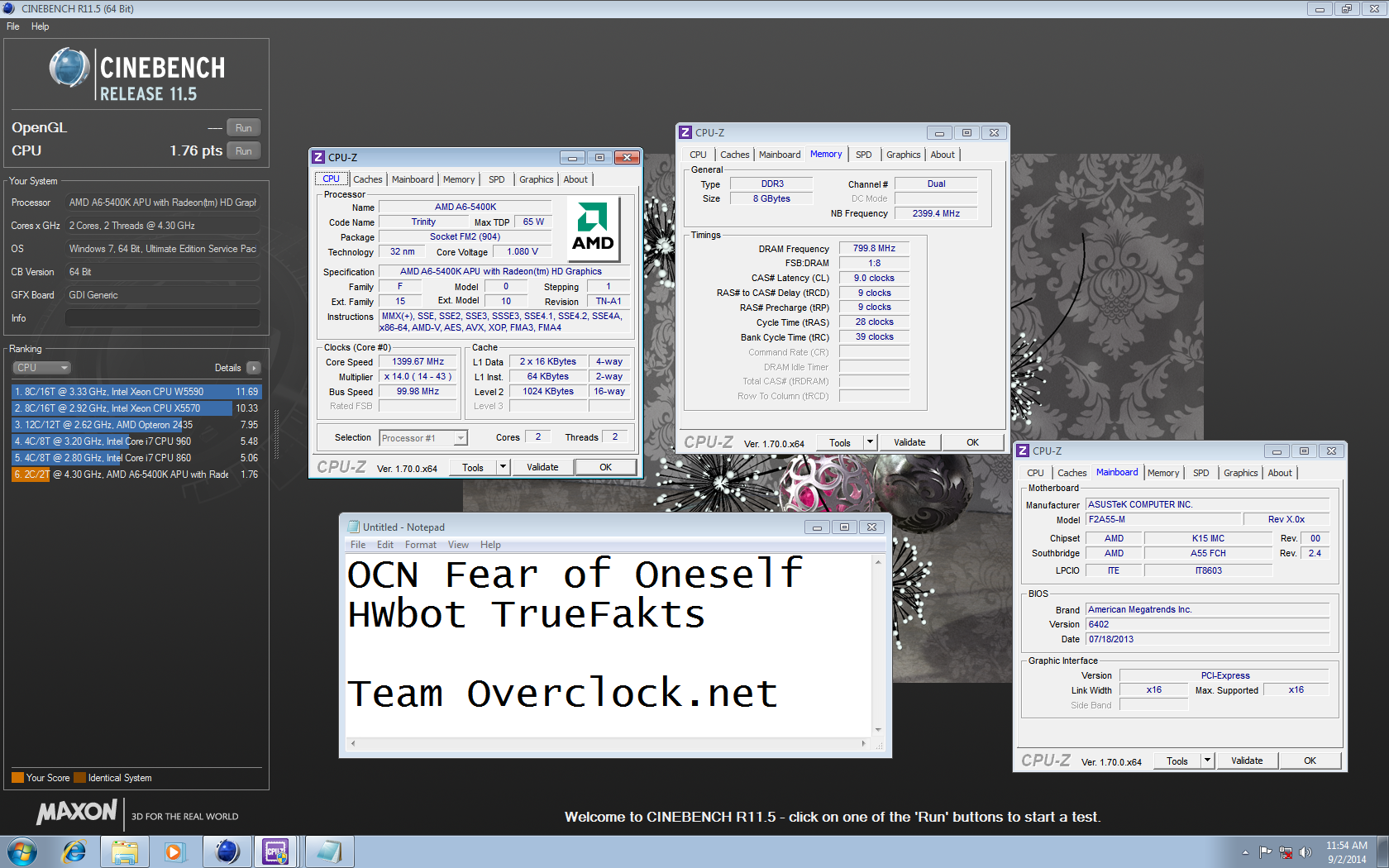
Task: Click Notepad vertical scrollbar up arrow
Action: [878, 561]
